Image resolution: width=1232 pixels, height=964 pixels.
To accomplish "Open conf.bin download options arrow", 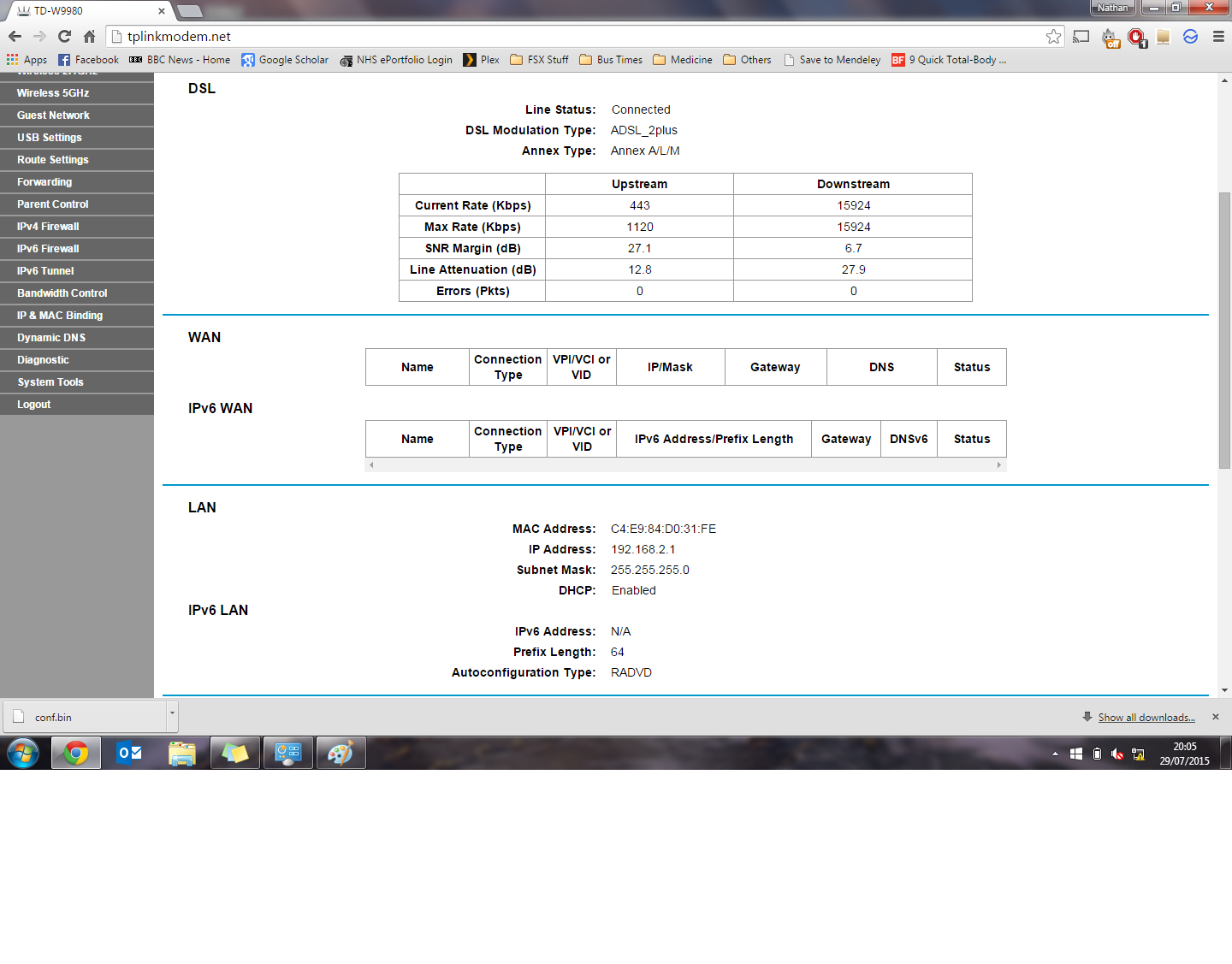I will tap(172, 713).
